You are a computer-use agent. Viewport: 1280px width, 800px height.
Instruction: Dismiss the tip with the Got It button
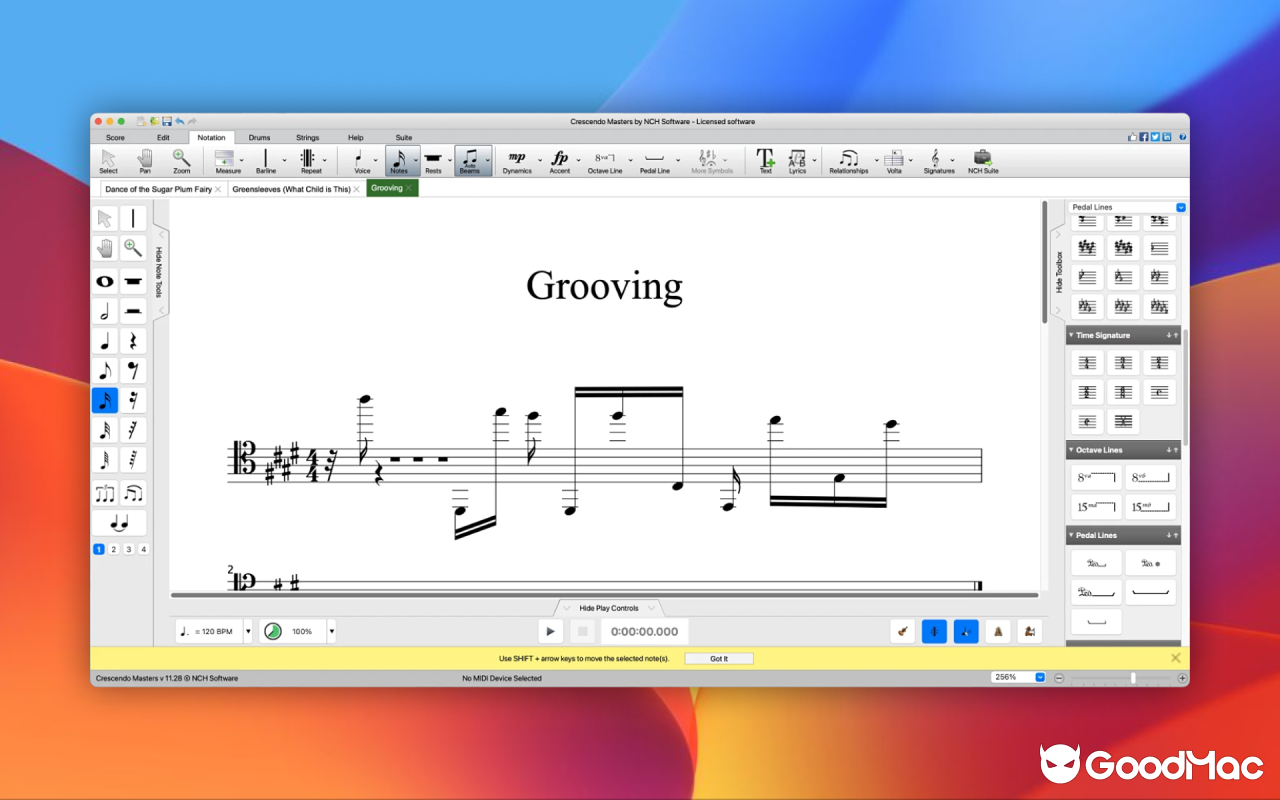pos(718,658)
